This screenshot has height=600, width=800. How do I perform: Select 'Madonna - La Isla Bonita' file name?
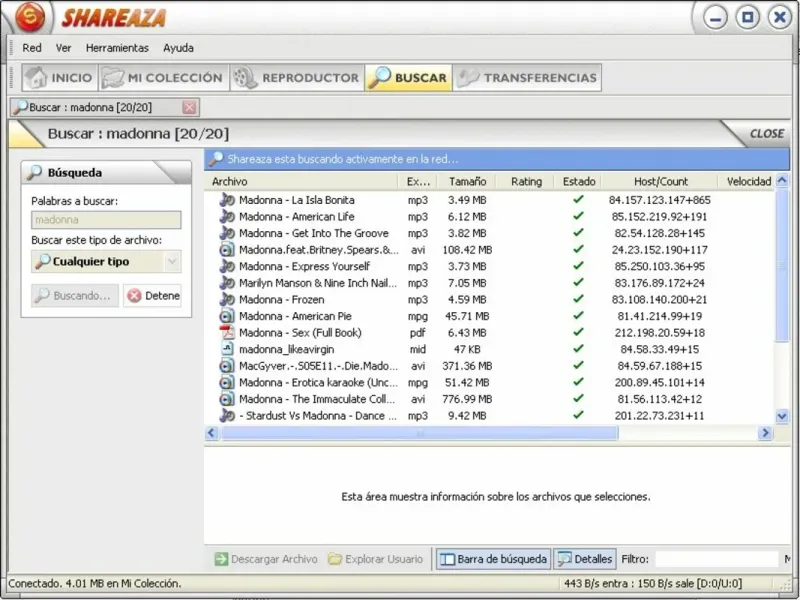tap(296, 200)
